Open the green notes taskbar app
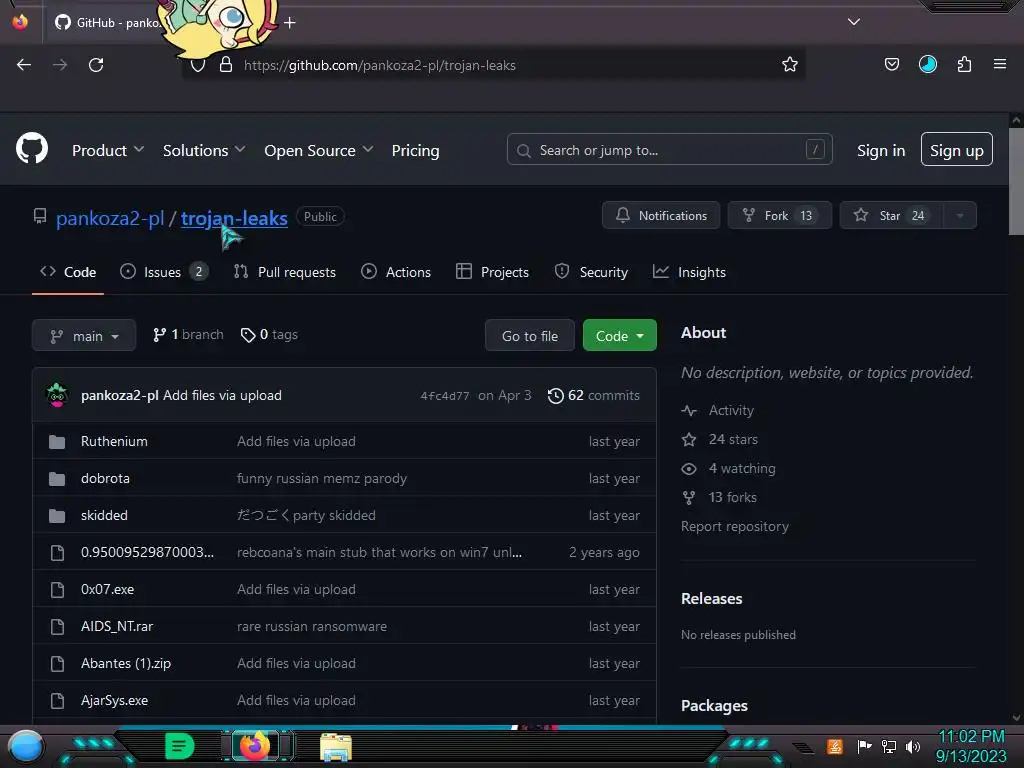1024x768 pixels. 180,746
